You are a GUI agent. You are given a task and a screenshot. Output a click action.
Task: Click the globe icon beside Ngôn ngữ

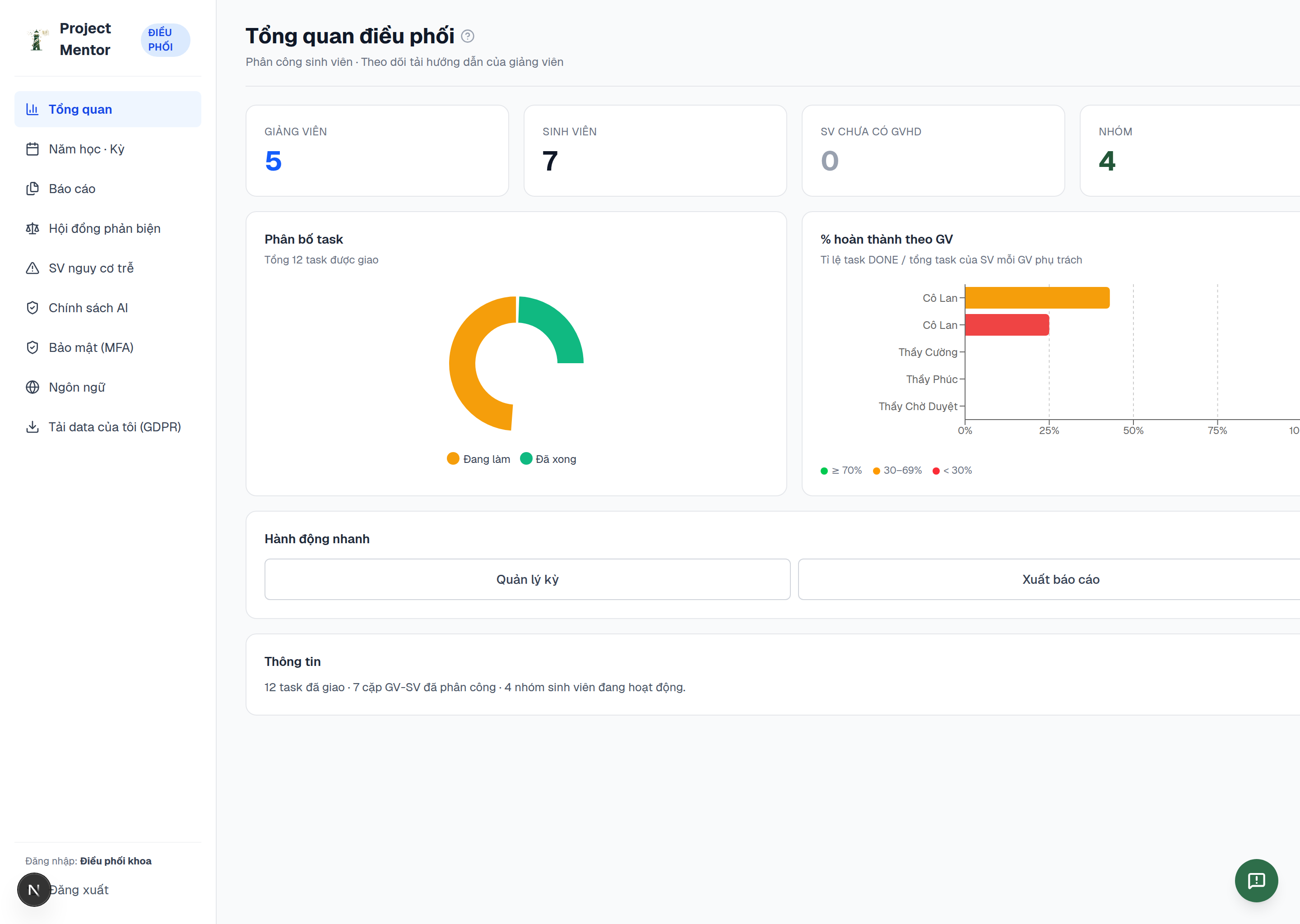32,388
